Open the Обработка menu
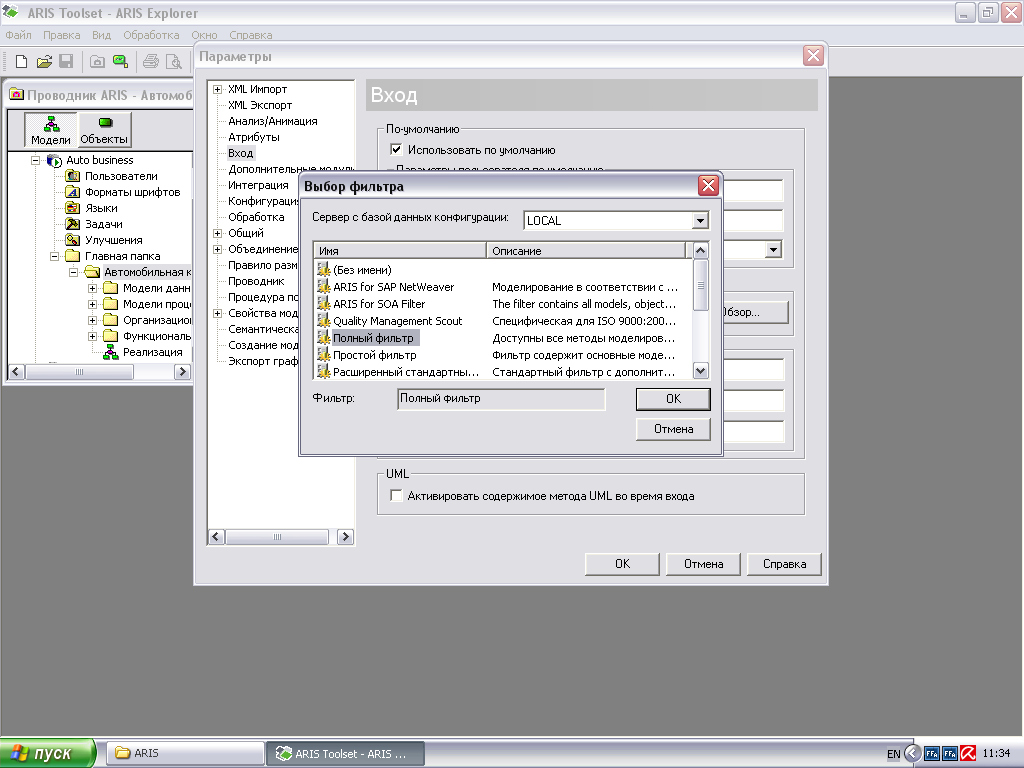The image size is (1024, 768). (x=151, y=35)
